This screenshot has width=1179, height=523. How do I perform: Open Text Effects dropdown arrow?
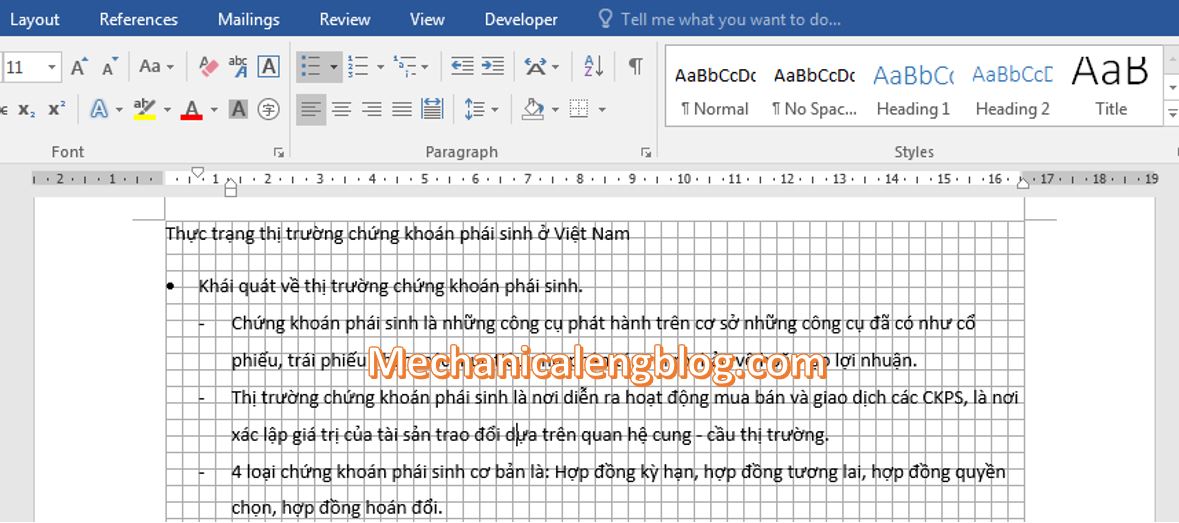click(119, 110)
